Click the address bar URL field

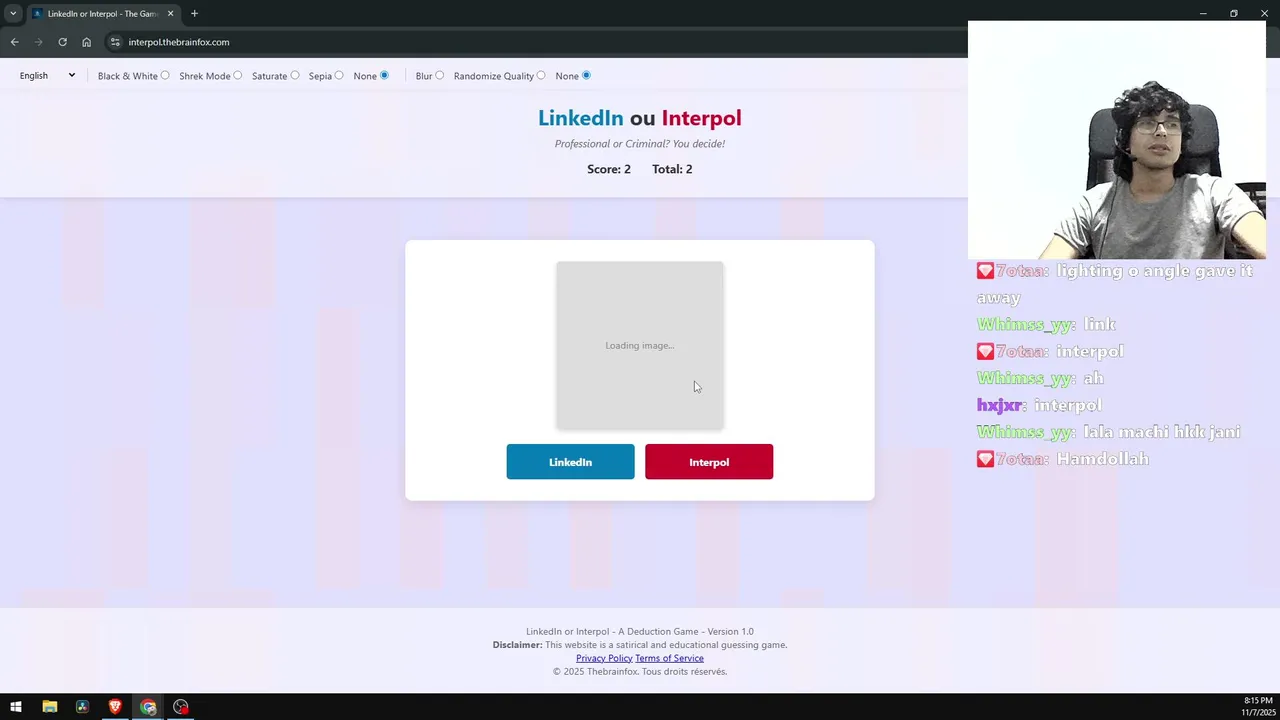pos(540,42)
